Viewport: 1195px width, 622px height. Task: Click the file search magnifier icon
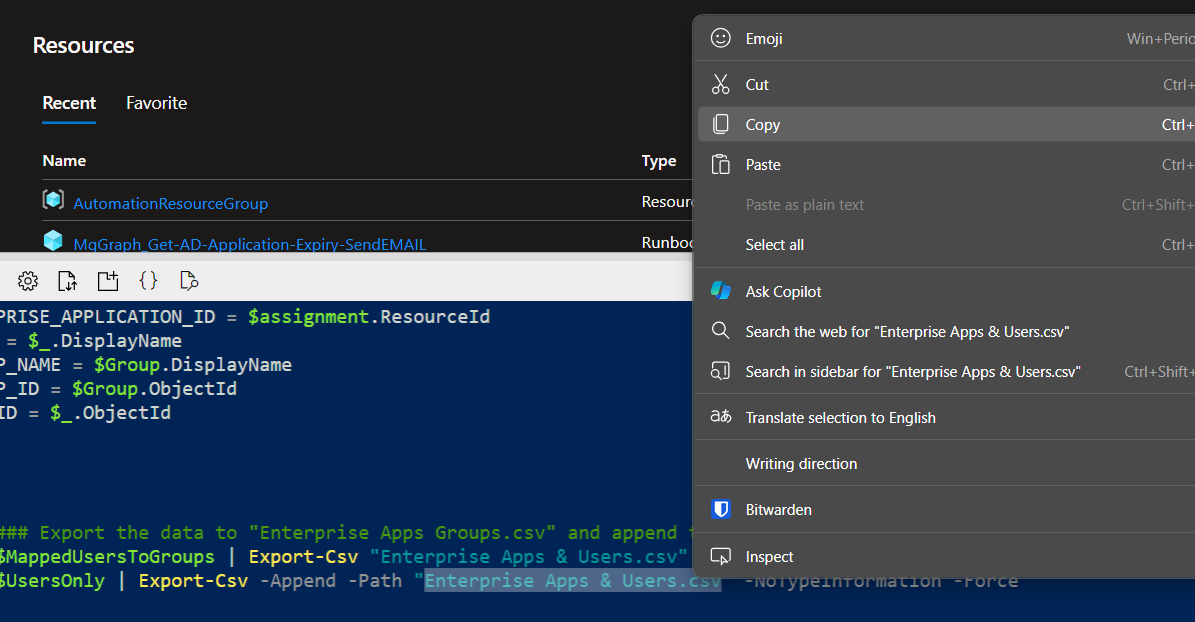[x=188, y=280]
